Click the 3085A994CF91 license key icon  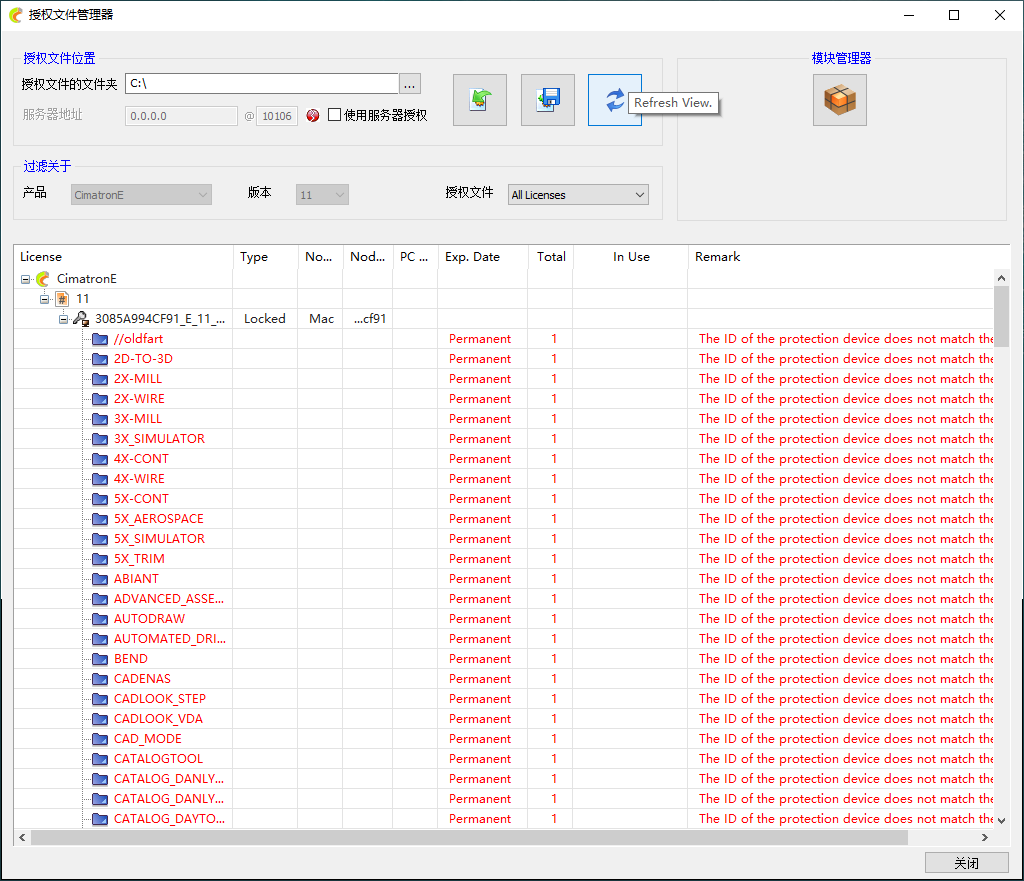pyautogui.click(x=81, y=319)
